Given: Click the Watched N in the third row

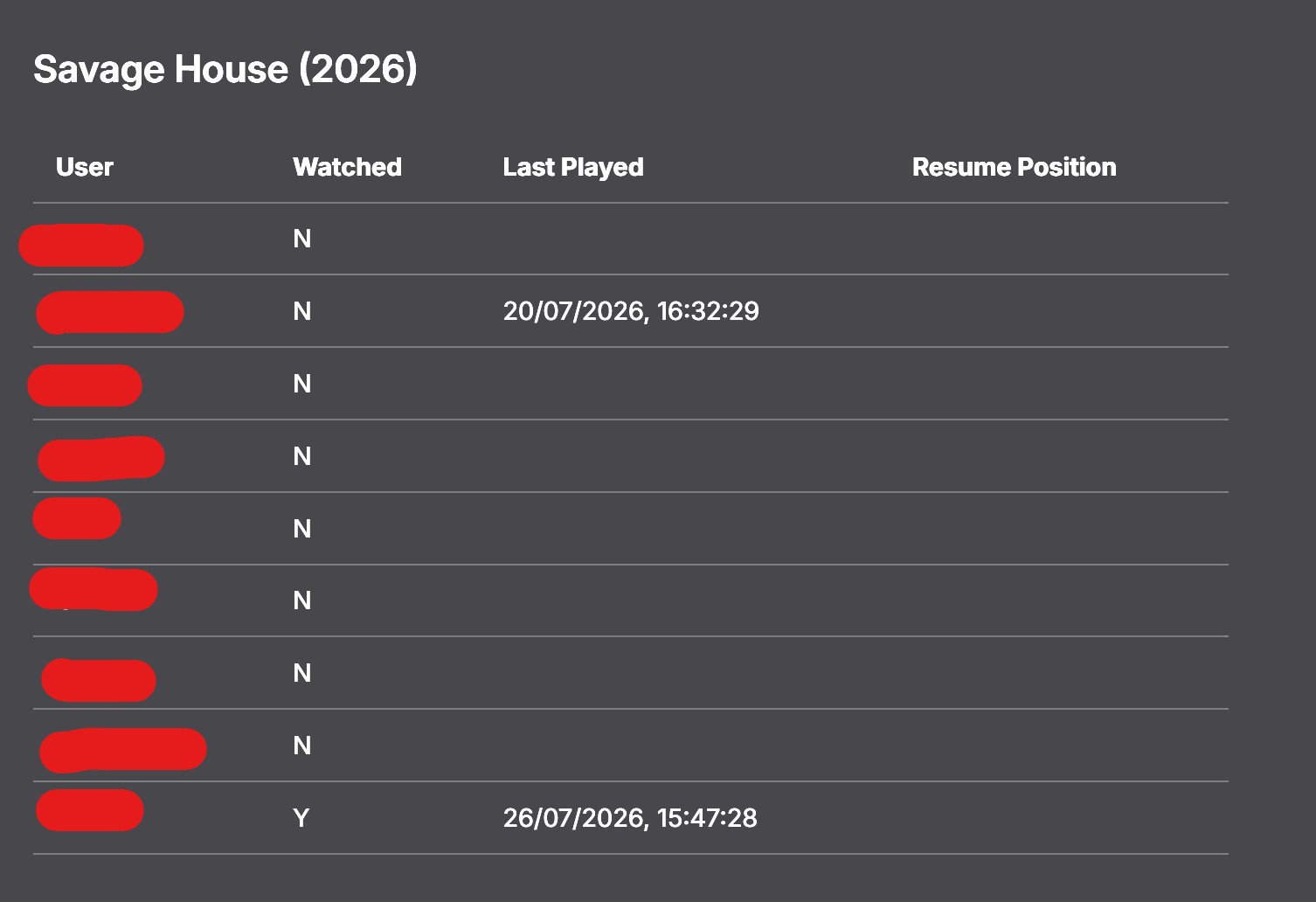Looking at the screenshot, I should pyautogui.click(x=302, y=384).
